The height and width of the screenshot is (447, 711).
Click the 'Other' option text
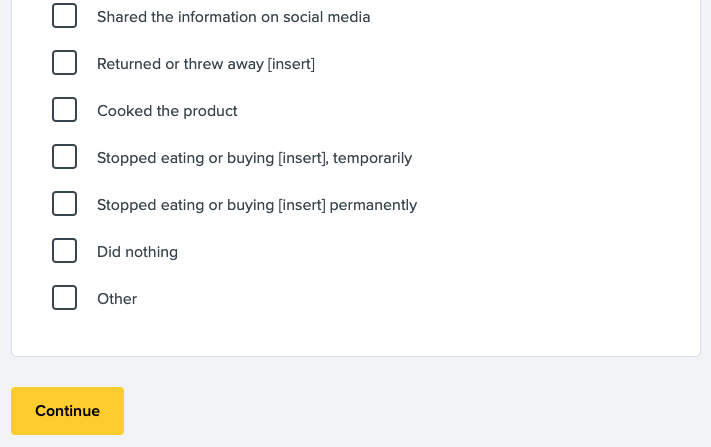(x=117, y=299)
